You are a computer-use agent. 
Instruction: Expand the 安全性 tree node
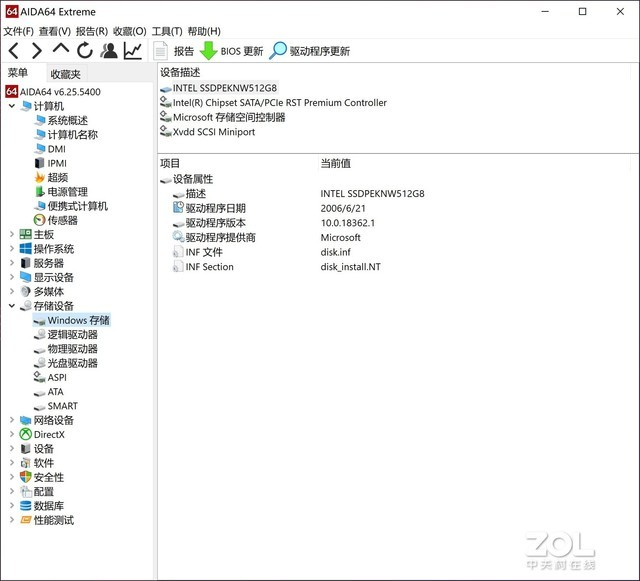12,477
